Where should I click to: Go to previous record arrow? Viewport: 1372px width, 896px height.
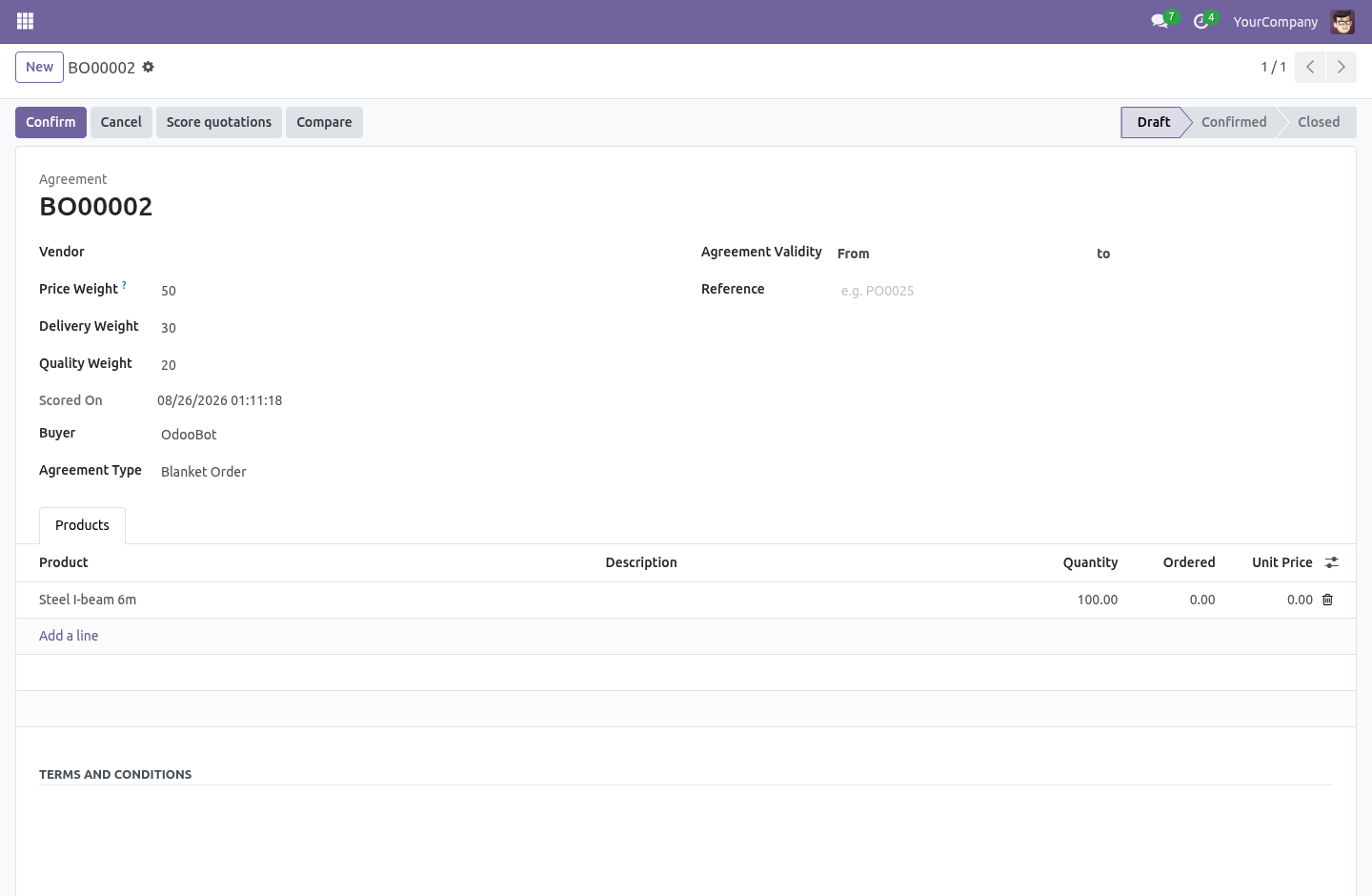(x=1310, y=67)
